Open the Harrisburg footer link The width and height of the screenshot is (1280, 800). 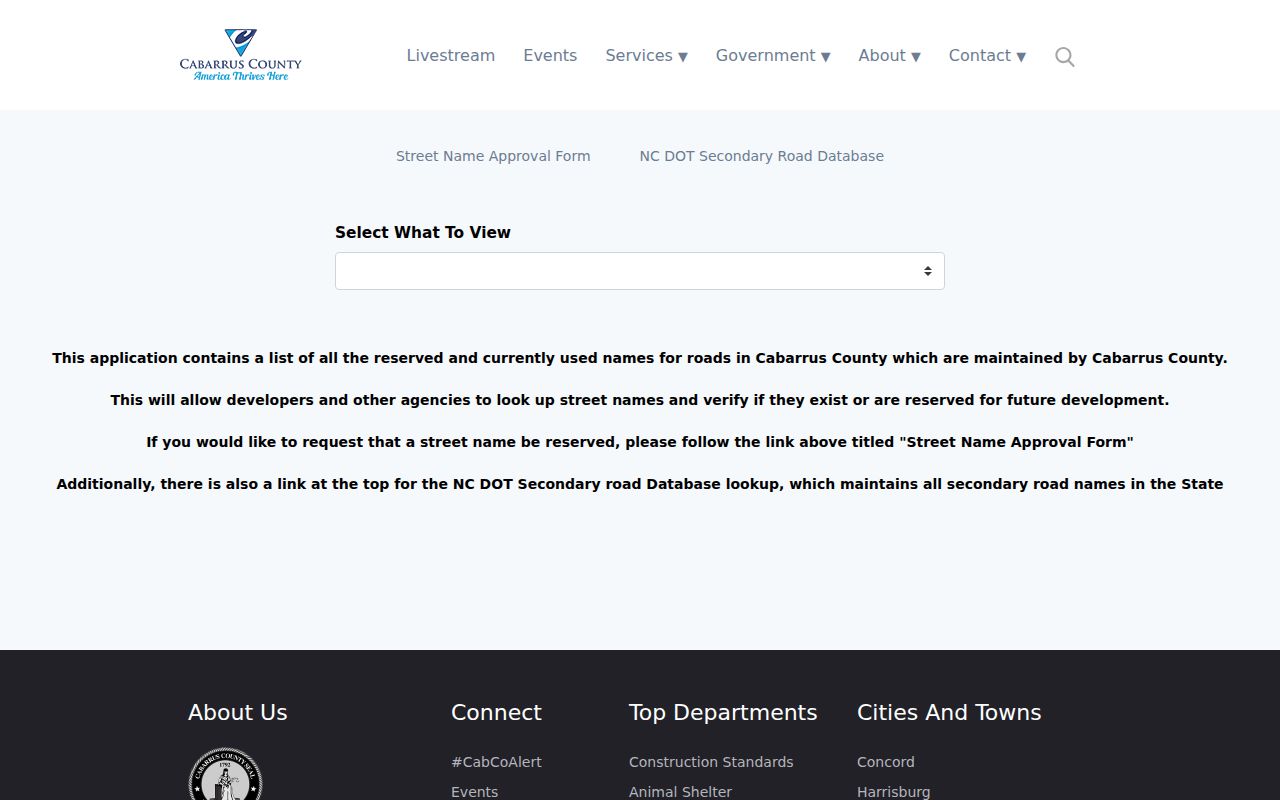tap(894, 791)
